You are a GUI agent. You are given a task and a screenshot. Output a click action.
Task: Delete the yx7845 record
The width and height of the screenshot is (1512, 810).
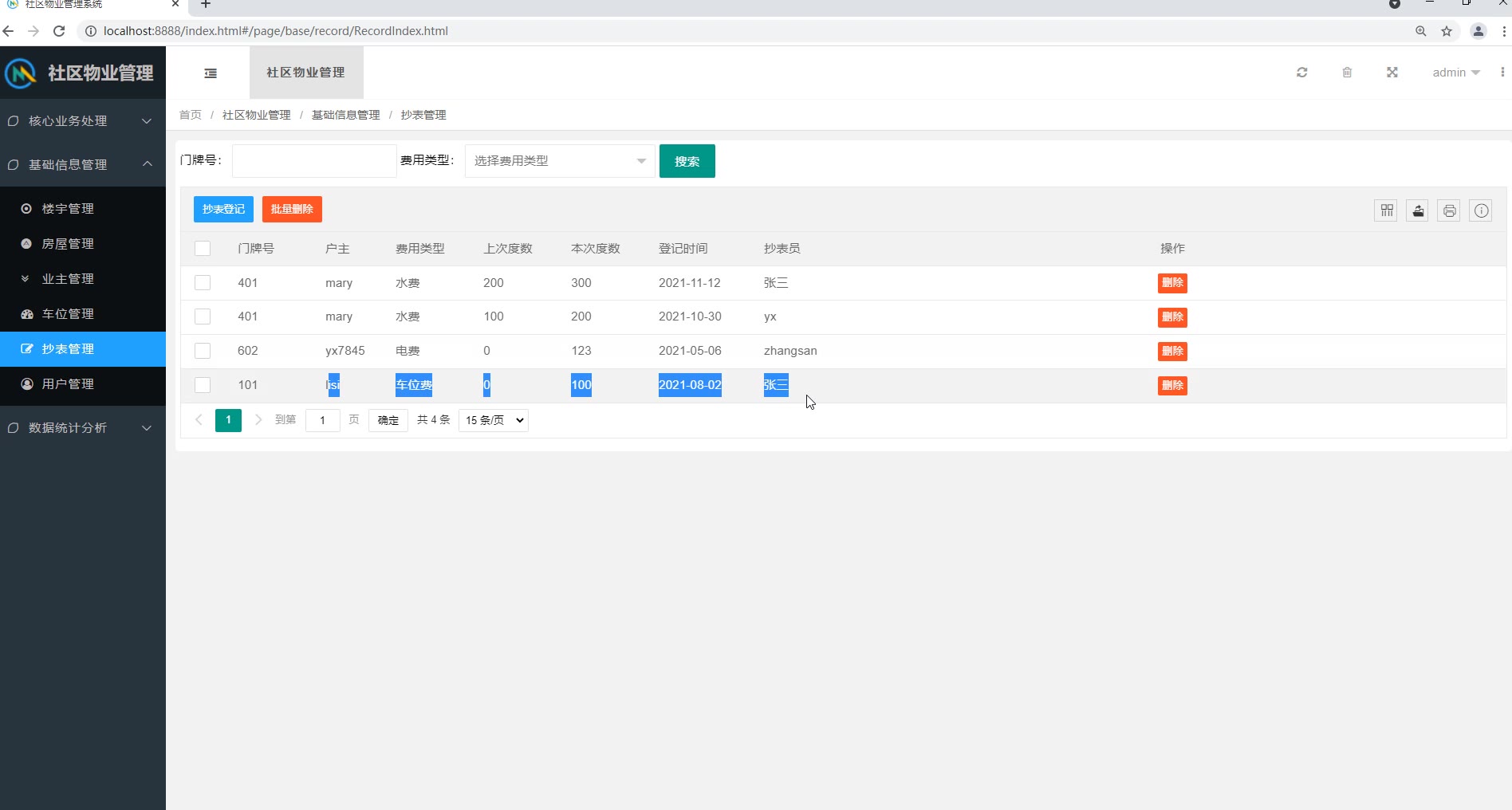(1172, 352)
